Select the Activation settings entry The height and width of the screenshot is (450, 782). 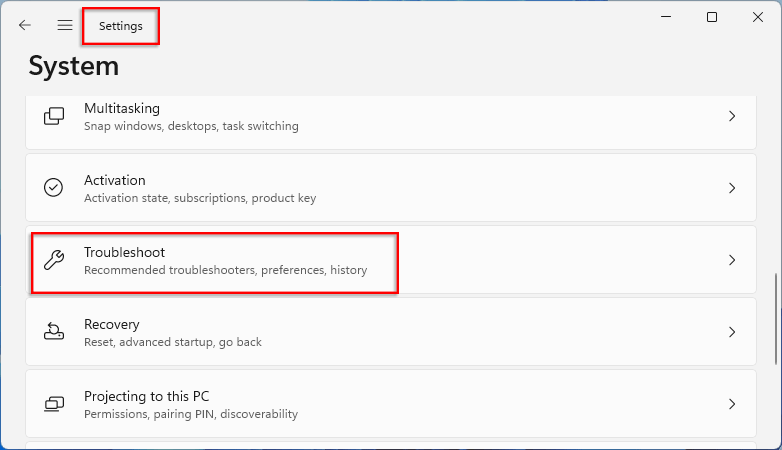[x=115, y=180]
